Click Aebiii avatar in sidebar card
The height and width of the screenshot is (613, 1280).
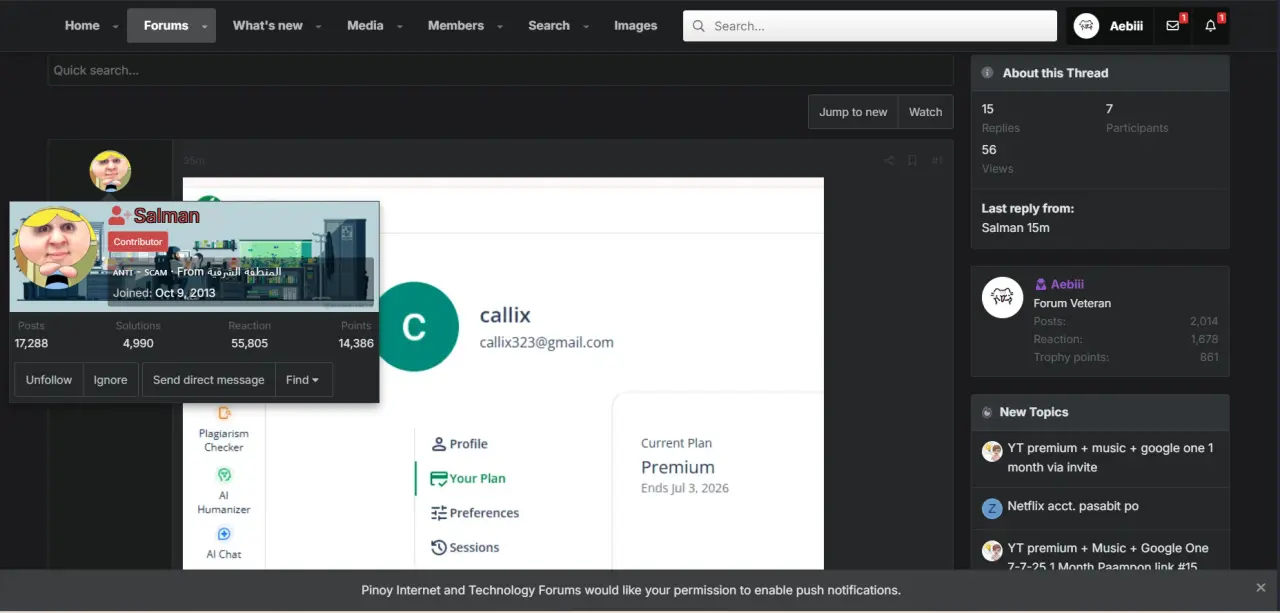[x=1002, y=298]
